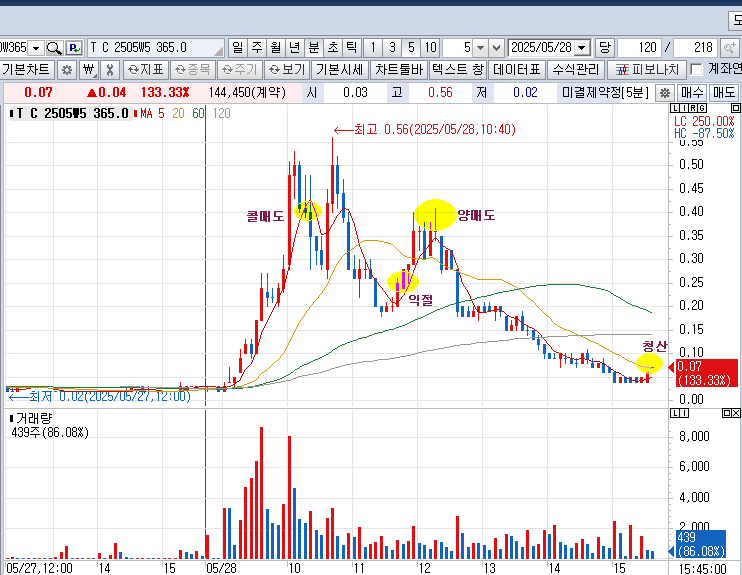The width and height of the screenshot is (742, 575).
Task: Expand the interval value 5 dropdown
Action: [480, 48]
